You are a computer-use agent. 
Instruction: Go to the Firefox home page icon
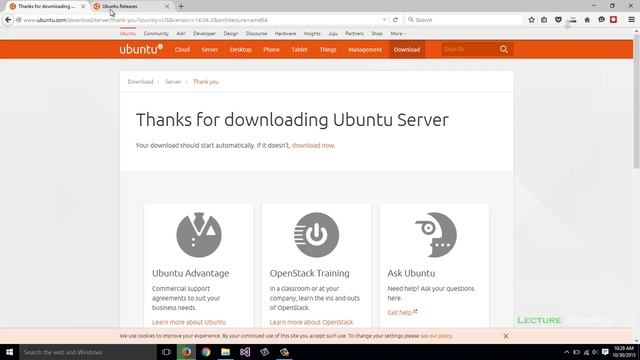click(x=587, y=20)
